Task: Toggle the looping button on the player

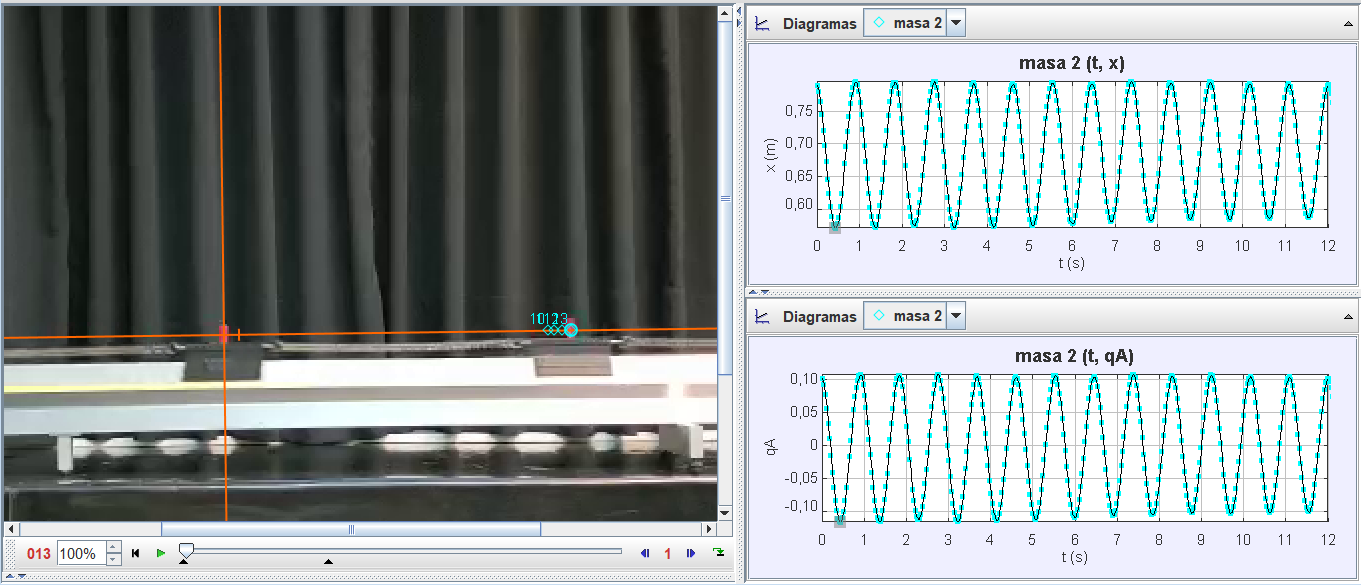Action: pos(718,553)
